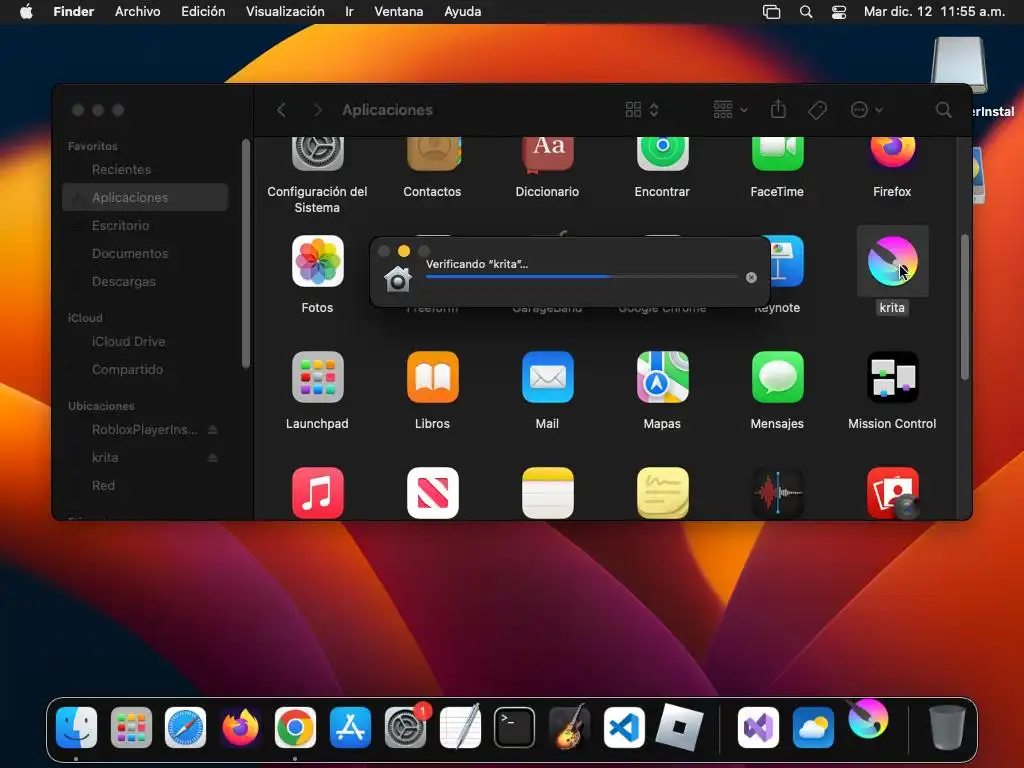Eject the krita volume in sidebar
This screenshot has height=768, width=1024.
coord(212,458)
